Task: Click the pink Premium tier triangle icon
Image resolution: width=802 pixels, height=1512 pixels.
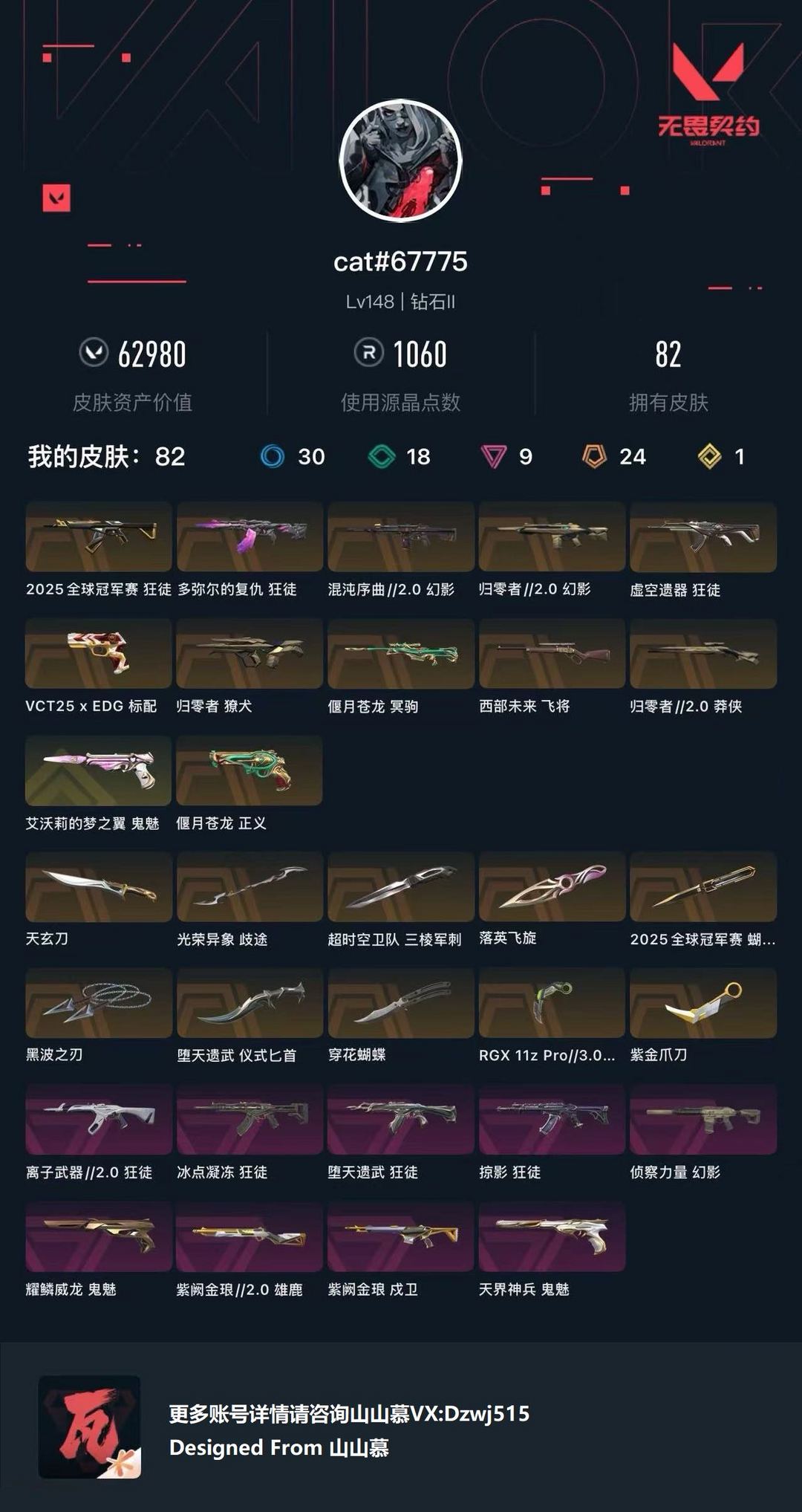Action: (x=493, y=456)
